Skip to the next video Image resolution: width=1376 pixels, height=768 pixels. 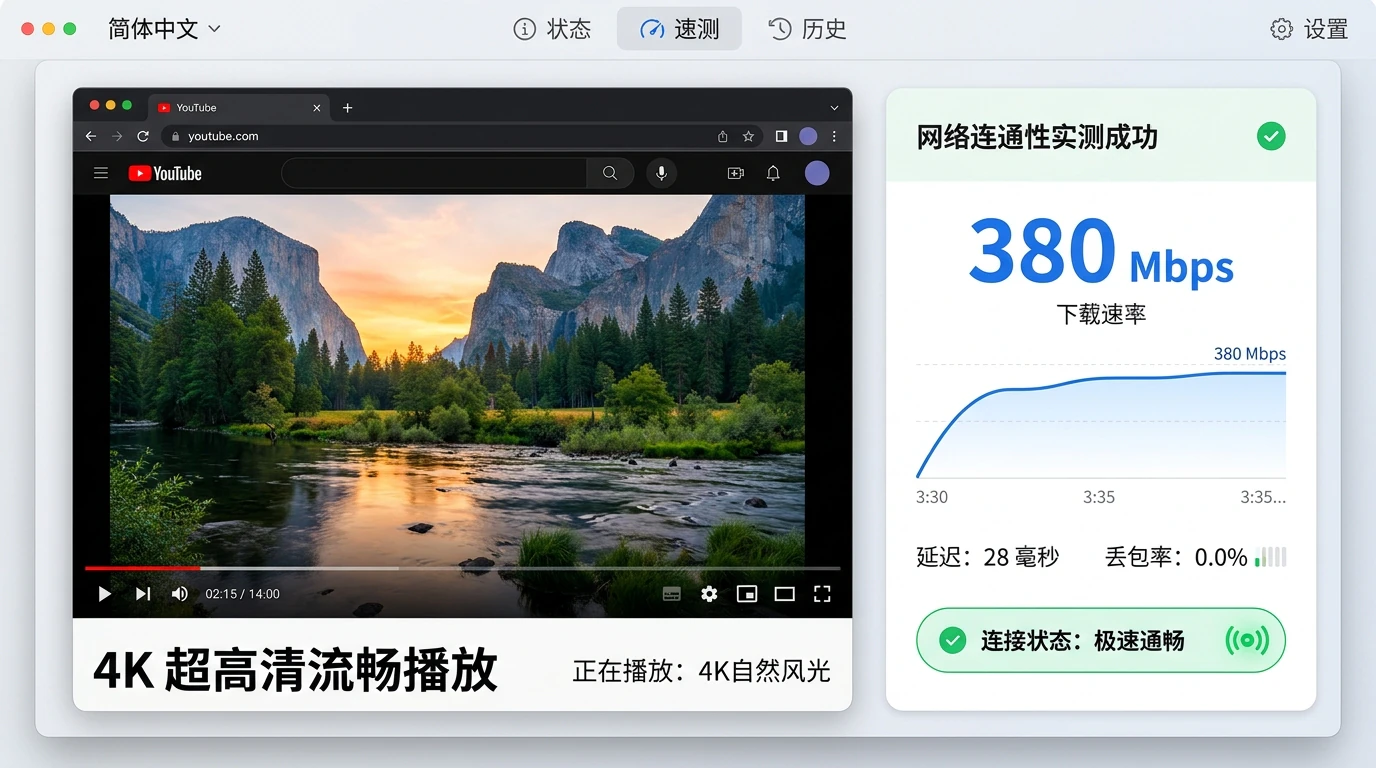pyautogui.click(x=143, y=594)
